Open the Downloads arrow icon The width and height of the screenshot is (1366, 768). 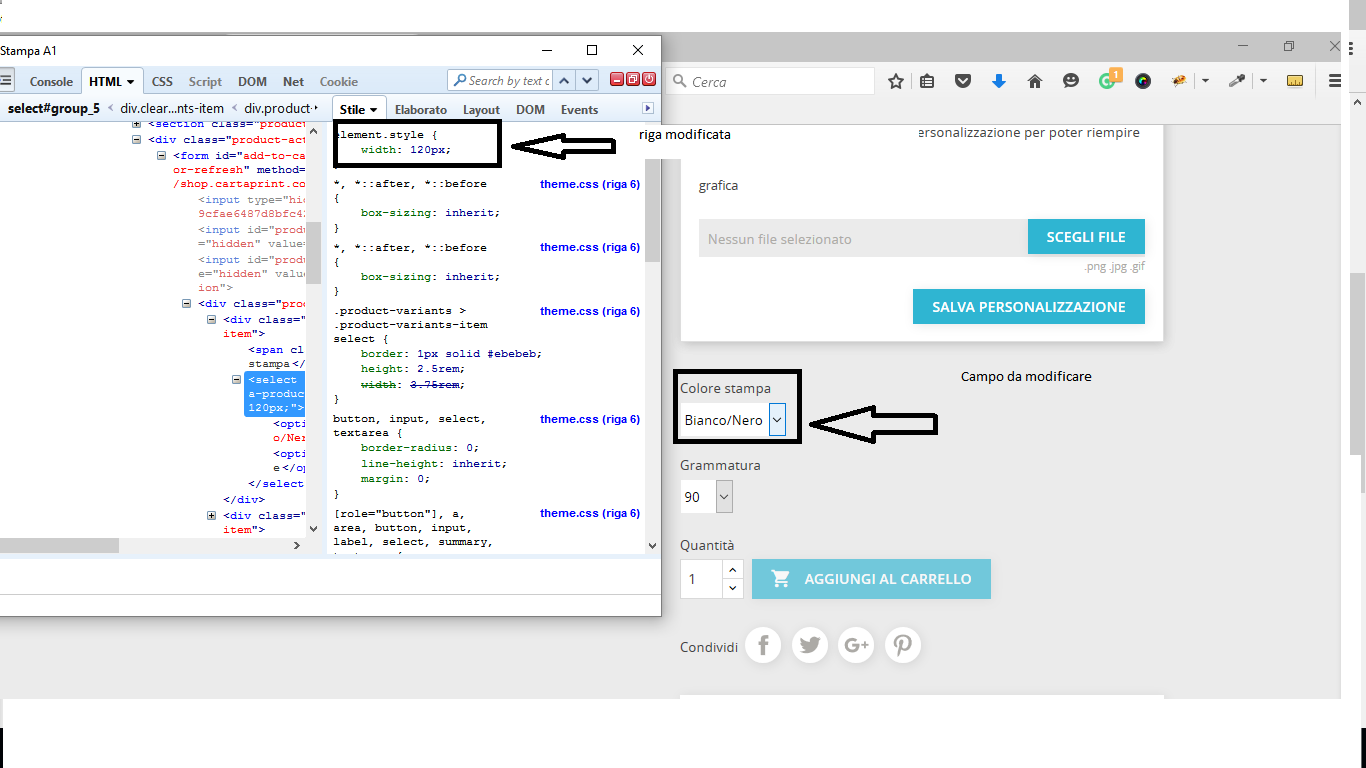point(999,81)
